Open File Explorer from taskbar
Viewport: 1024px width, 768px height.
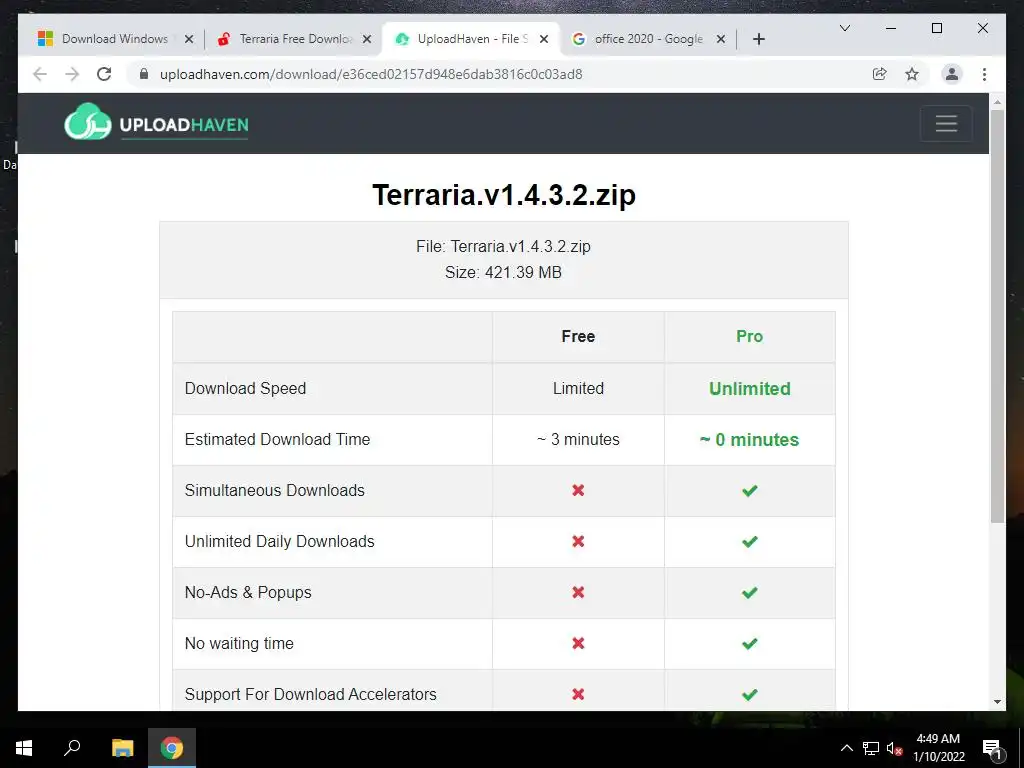122,748
